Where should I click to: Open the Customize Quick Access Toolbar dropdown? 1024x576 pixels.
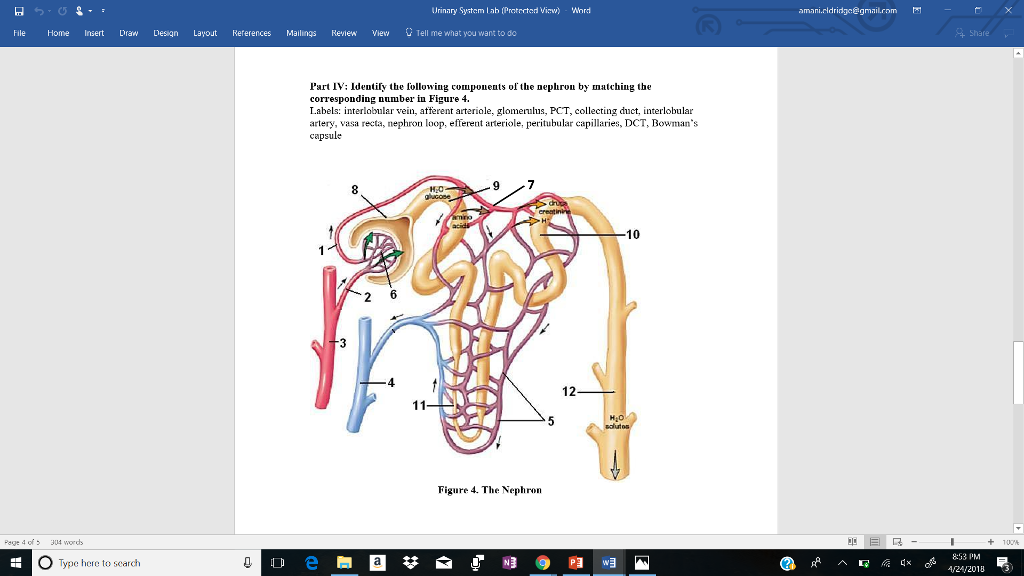tap(103, 10)
